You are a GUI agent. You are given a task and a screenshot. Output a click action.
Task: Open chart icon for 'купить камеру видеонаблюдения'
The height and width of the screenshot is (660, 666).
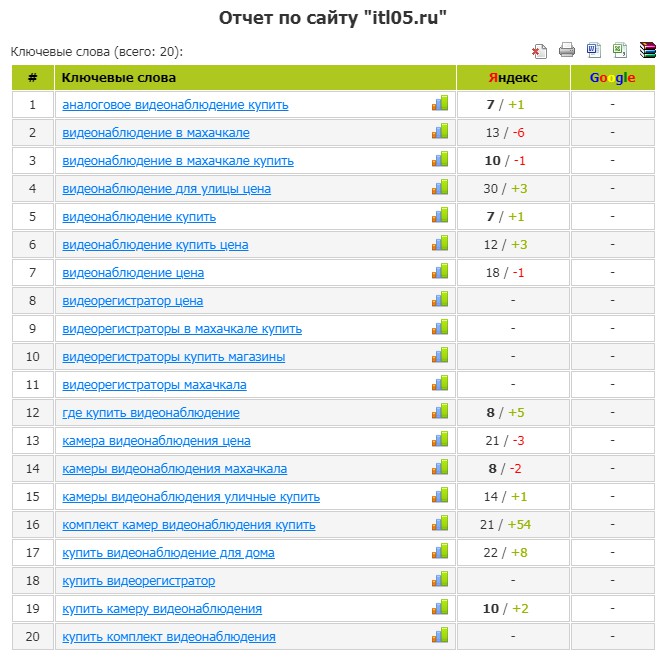click(x=440, y=608)
